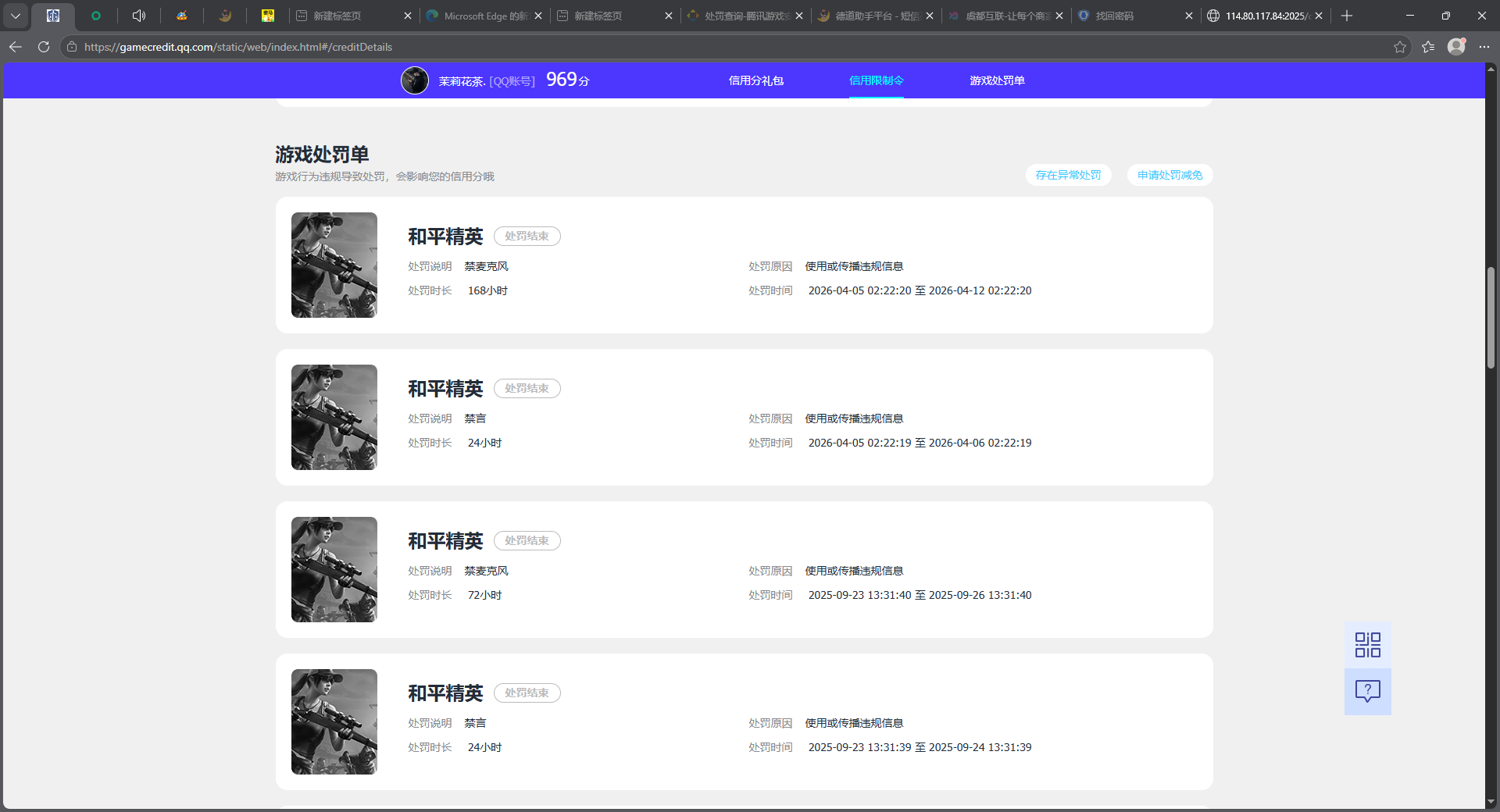Select the 游戏处罚单 navigation tab
The height and width of the screenshot is (812, 1500).
click(997, 80)
